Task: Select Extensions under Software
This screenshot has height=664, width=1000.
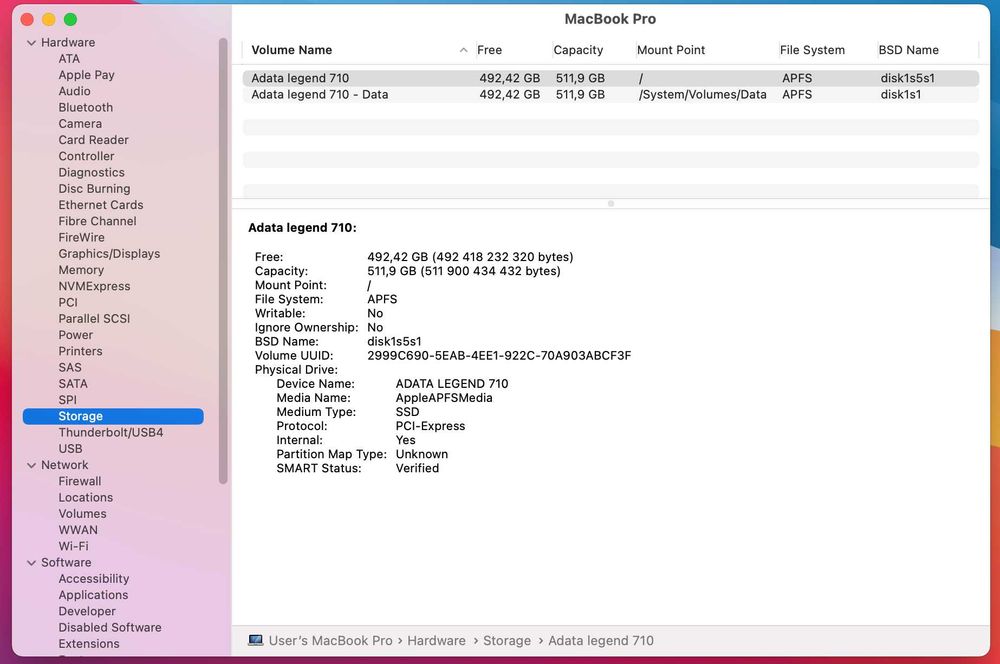Action: [89, 644]
